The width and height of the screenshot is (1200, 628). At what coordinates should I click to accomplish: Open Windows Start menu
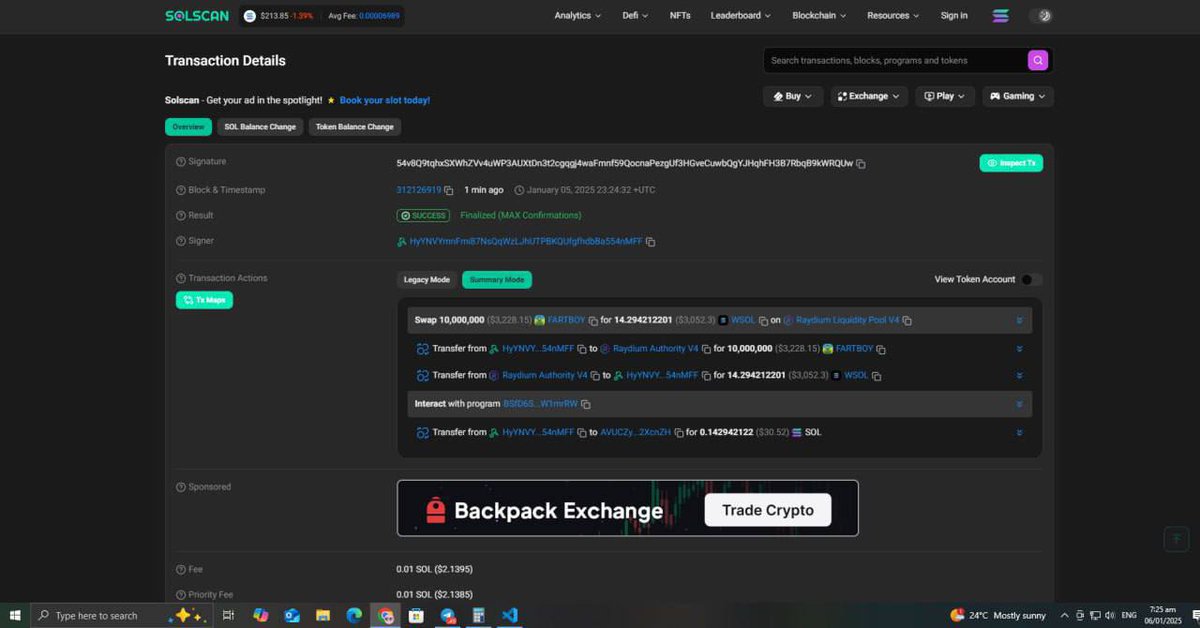tap(15, 615)
